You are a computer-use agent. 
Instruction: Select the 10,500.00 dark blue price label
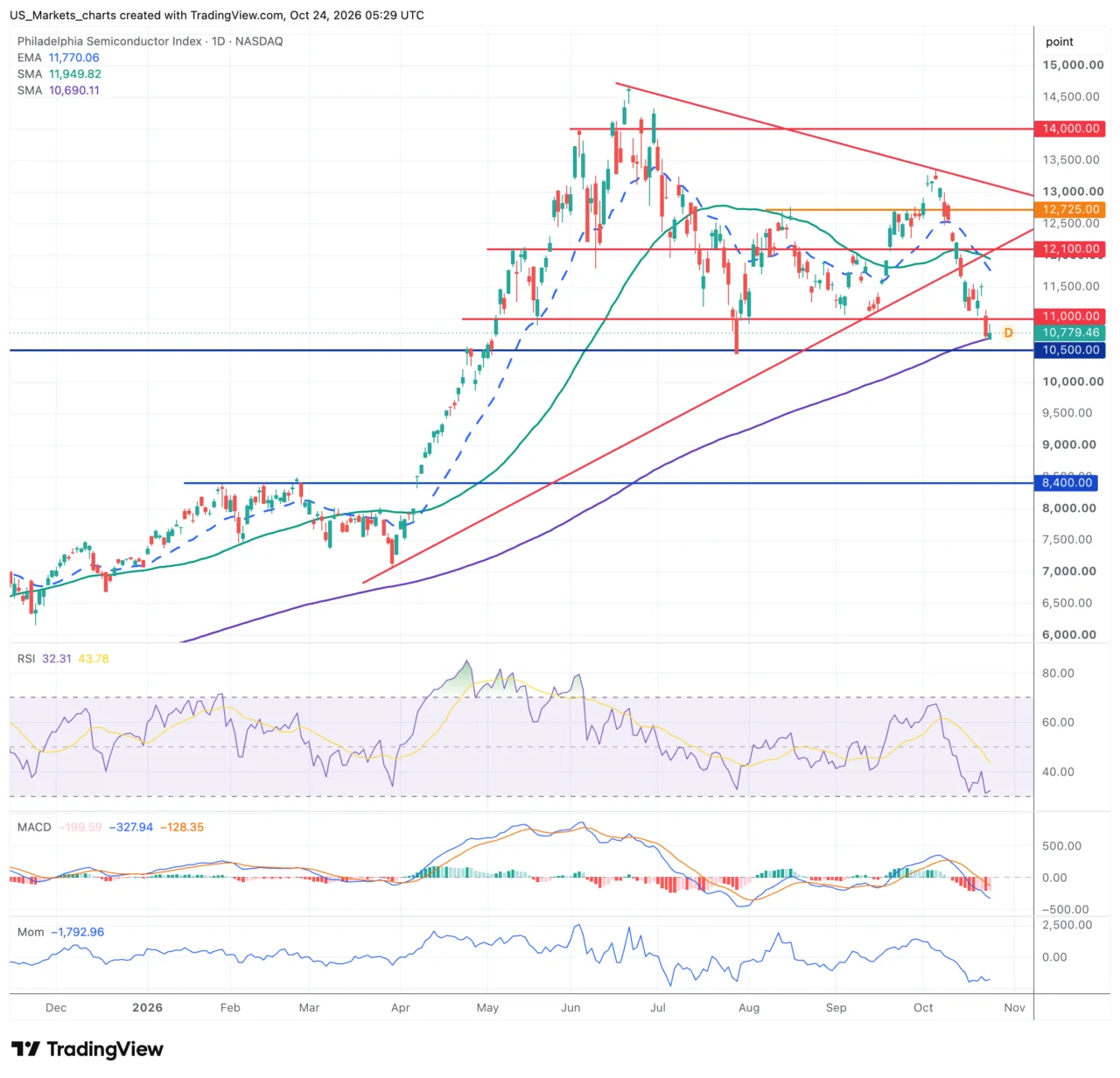(1070, 350)
